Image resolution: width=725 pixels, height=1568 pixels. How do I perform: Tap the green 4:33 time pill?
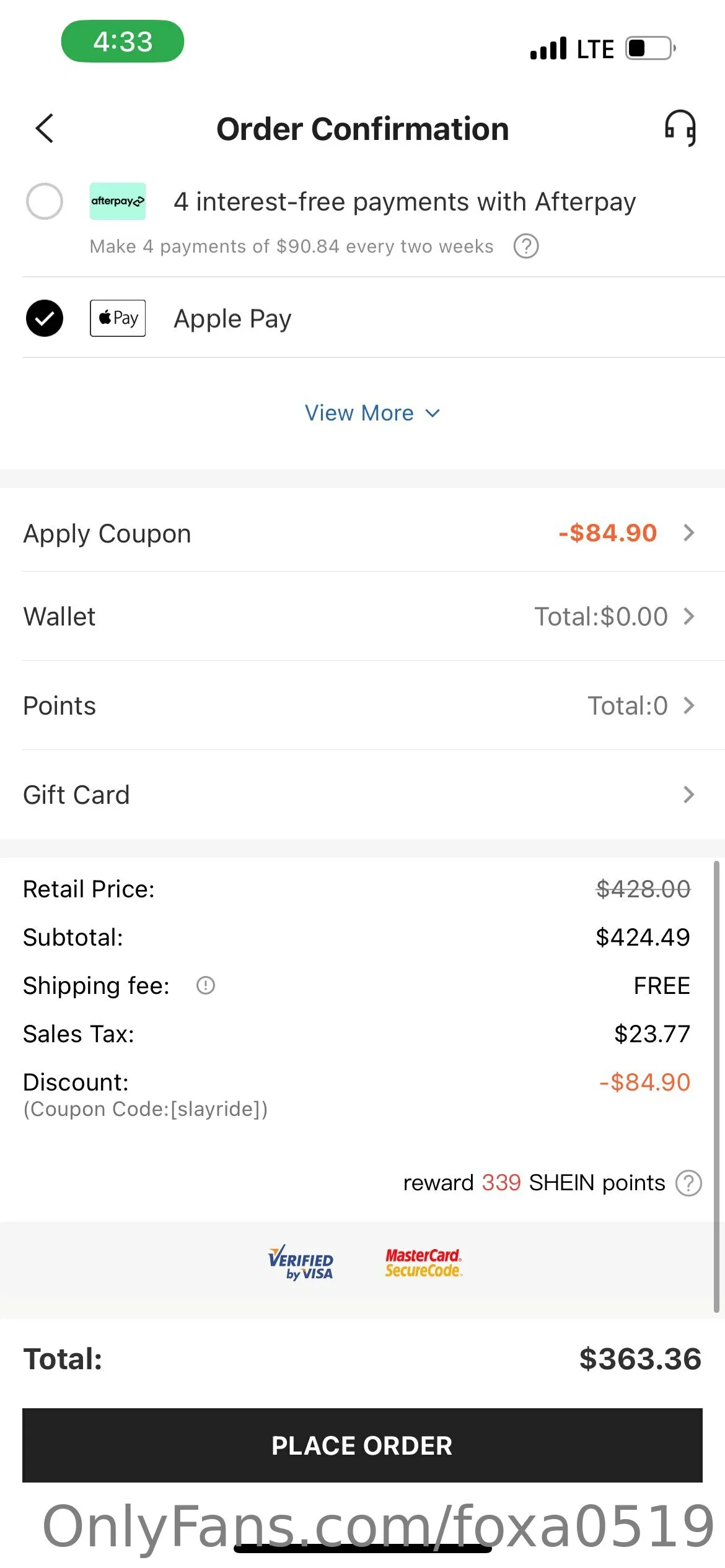[123, 41]
